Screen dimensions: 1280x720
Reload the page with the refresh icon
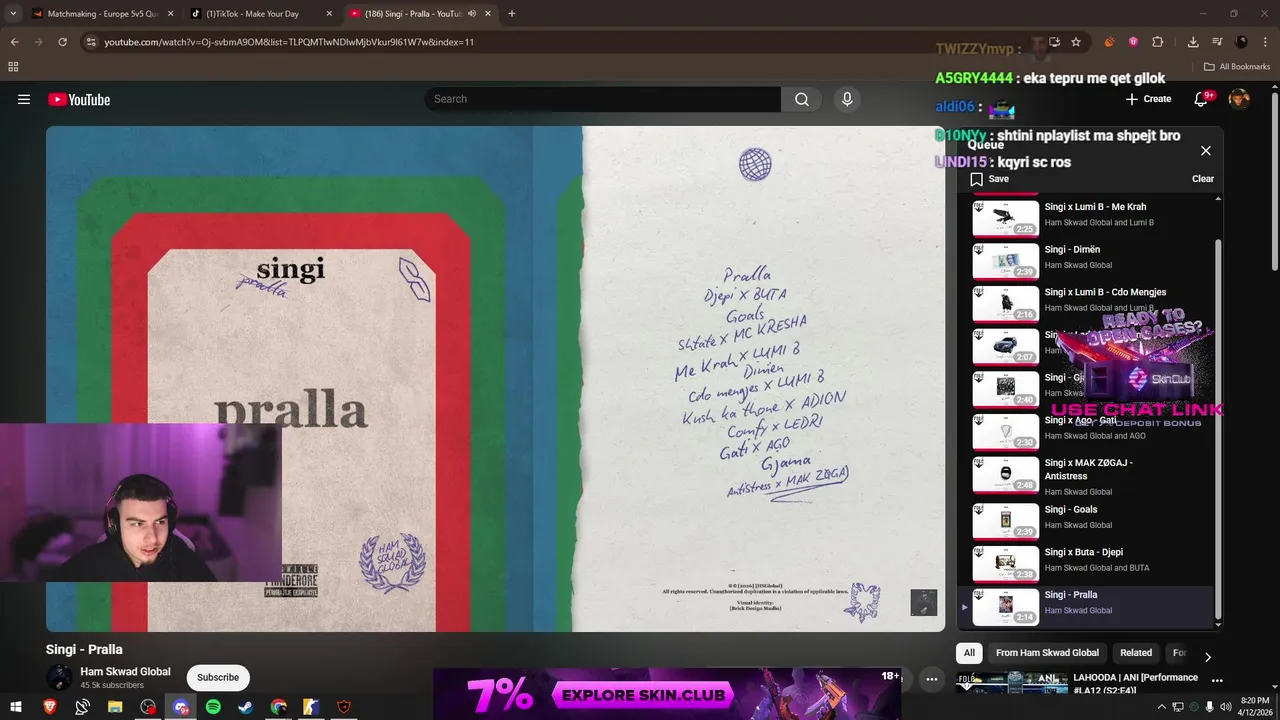coord(62,42)
